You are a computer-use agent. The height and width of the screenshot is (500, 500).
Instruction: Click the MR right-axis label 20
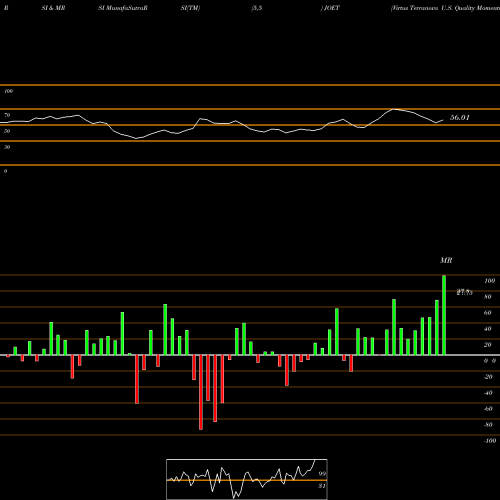tap(488, 345)
